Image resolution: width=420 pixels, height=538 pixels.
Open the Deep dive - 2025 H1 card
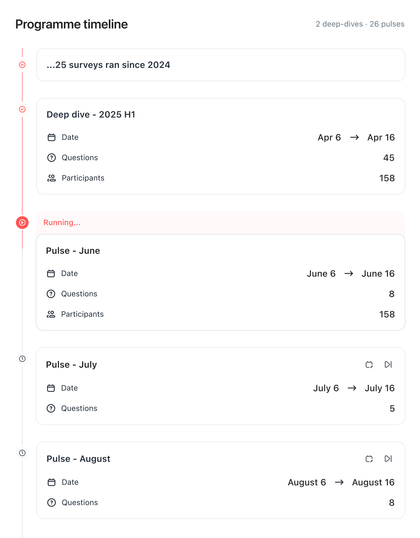click(x=221, y=146)
